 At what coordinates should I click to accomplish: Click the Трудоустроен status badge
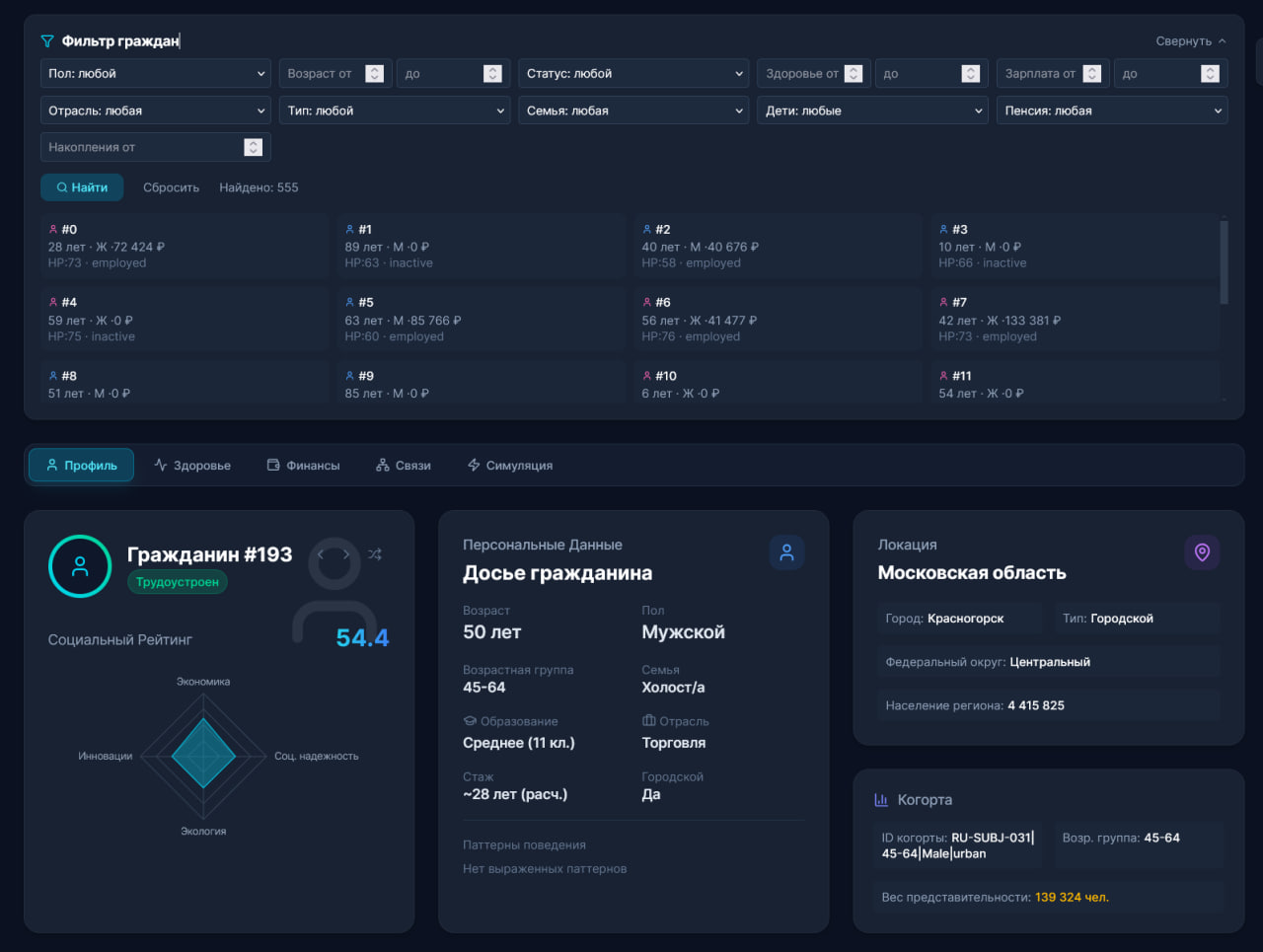[178, 582]
